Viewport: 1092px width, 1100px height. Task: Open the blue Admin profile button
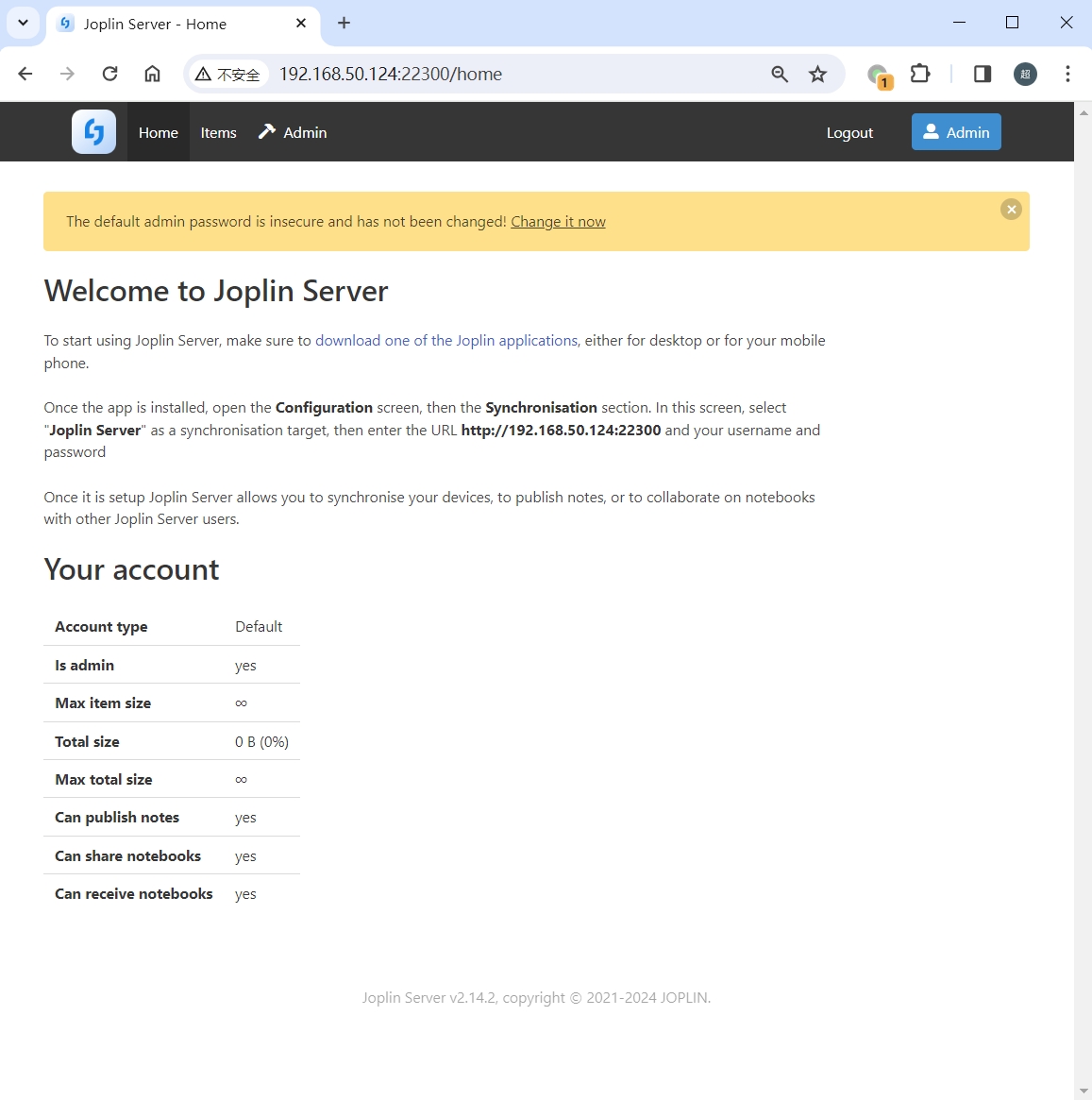tap(955, 132)
